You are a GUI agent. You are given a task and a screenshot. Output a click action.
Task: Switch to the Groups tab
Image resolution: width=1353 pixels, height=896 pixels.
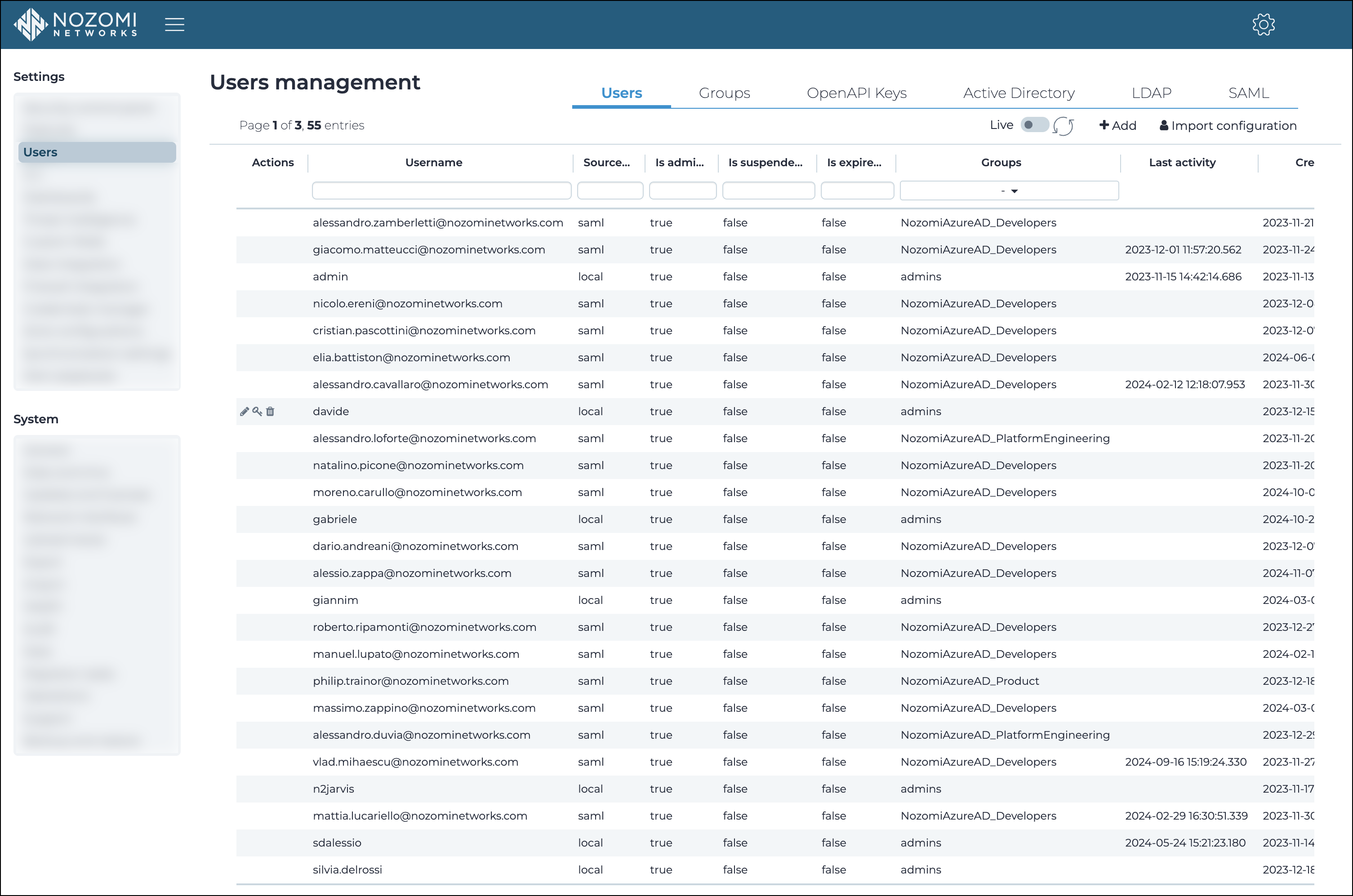pyautogui.click(x=724, y=93)
